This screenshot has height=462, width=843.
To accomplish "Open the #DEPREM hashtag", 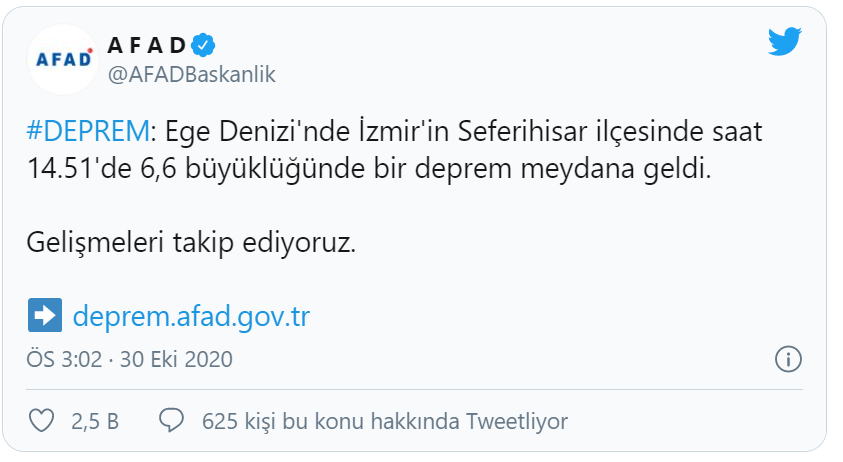I will tap(87, 132).
